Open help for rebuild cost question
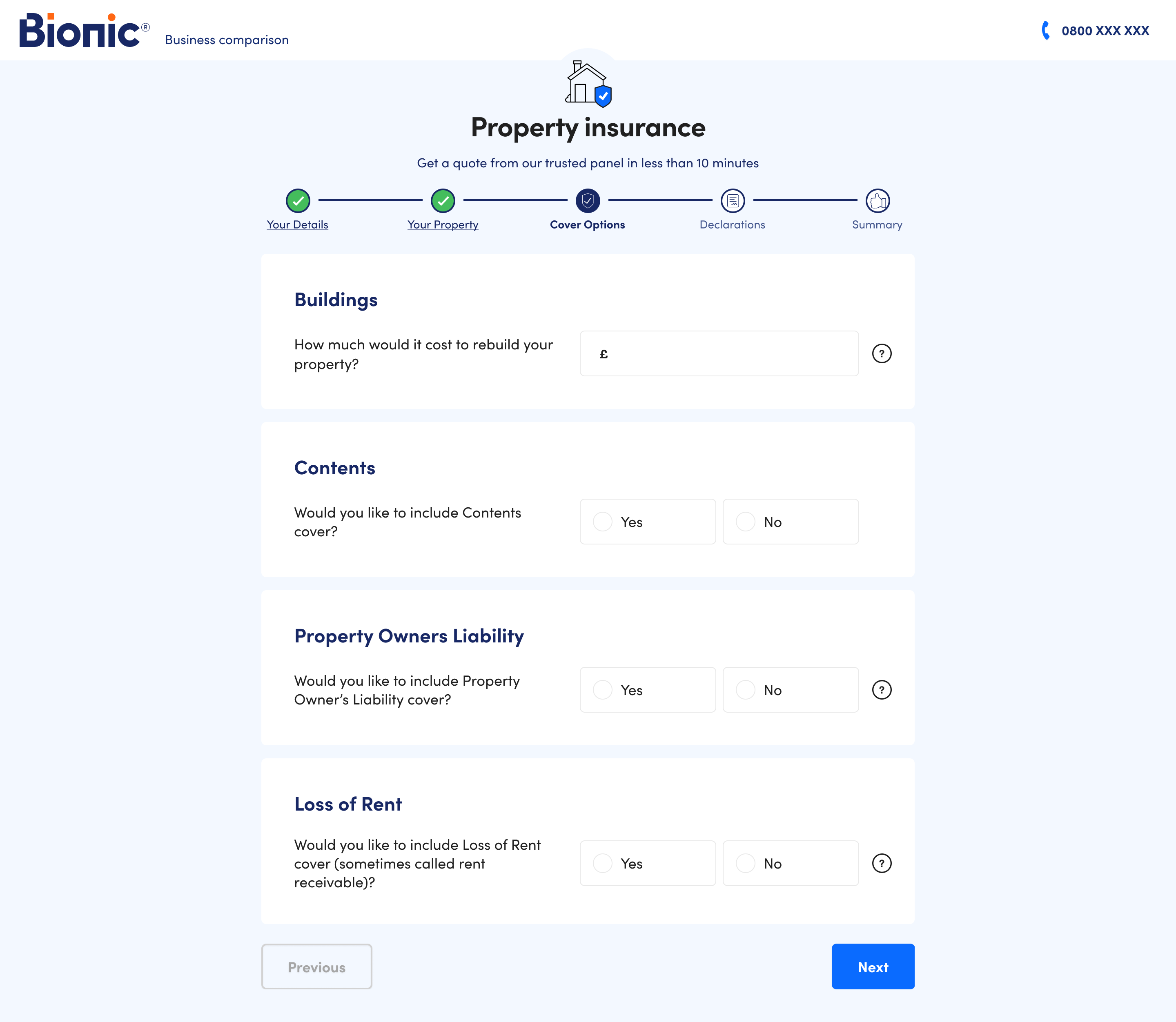The width and height of the screenshot is (1176, 1022). pyautogui.click(x=882, y=353)
